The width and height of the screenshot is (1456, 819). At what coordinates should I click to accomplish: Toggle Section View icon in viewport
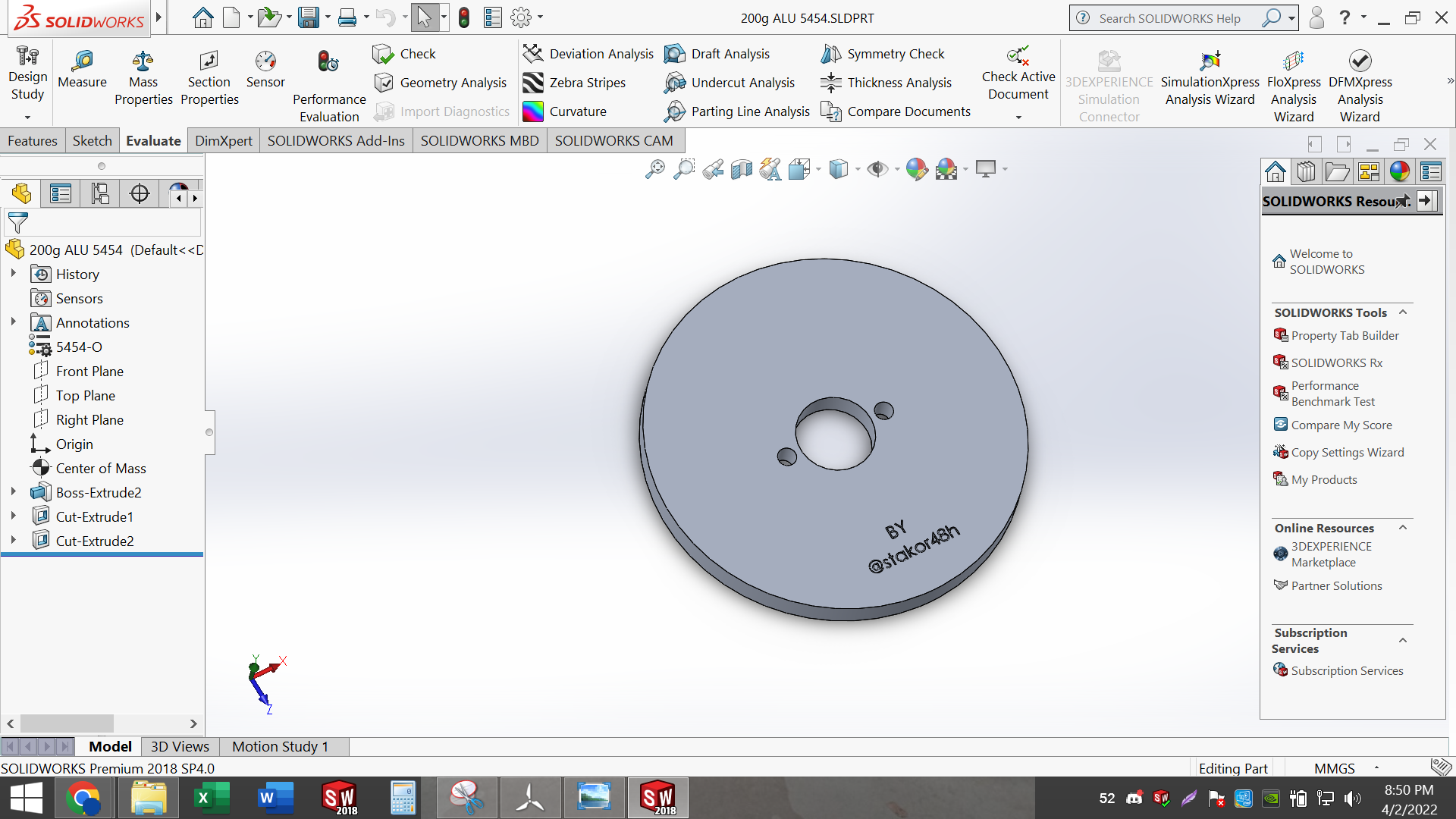742,169
